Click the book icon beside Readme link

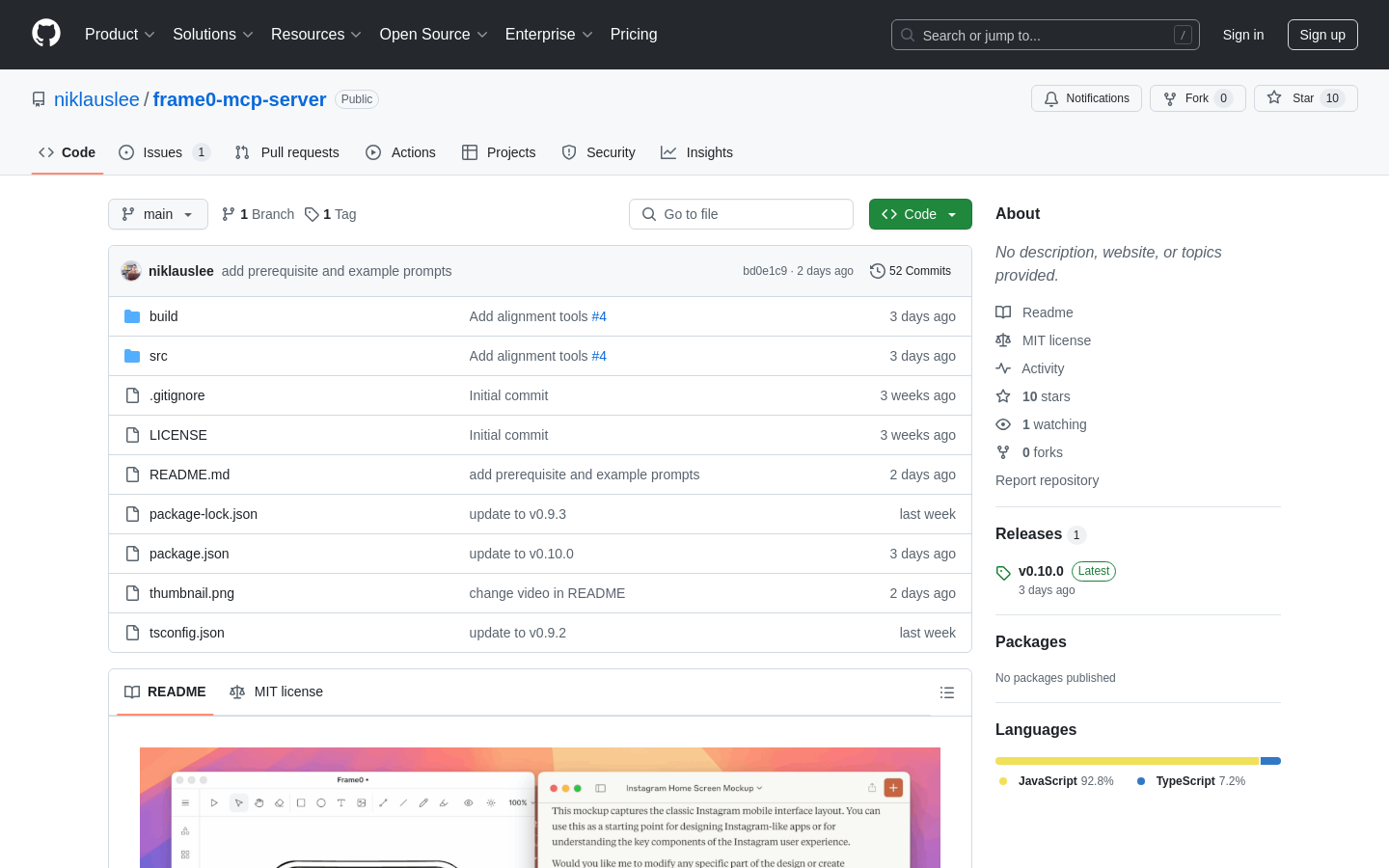tap(1003, 312)
